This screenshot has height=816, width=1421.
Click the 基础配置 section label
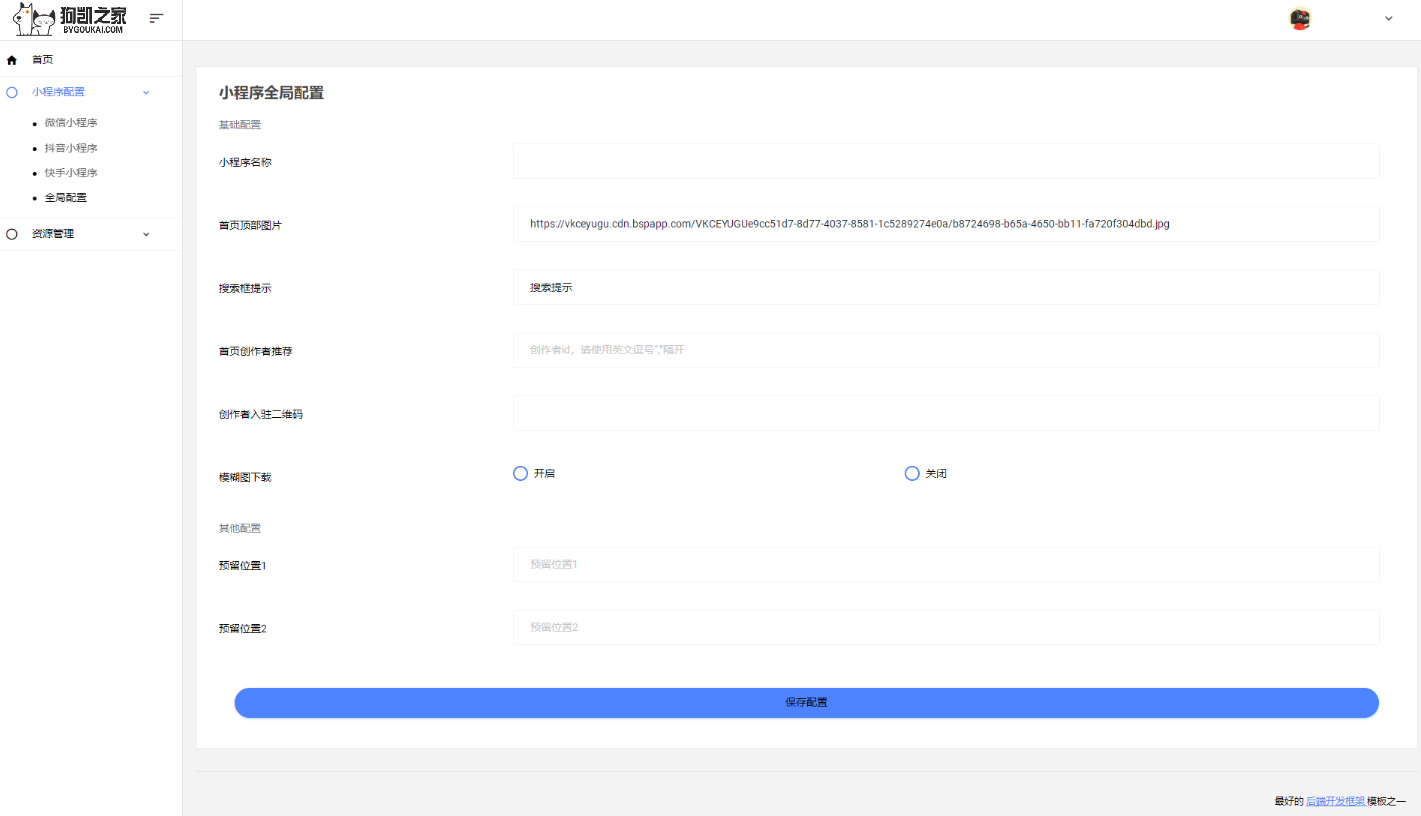click(240, 125)
